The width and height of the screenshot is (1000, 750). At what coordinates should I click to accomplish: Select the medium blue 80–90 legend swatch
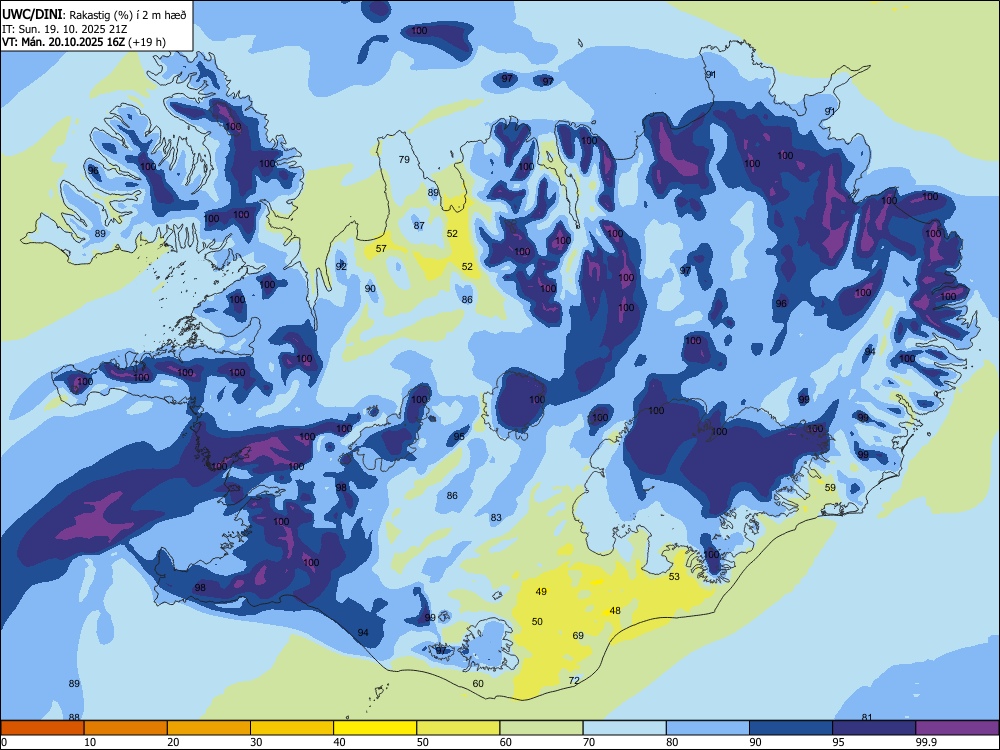(x=708, y=728)
